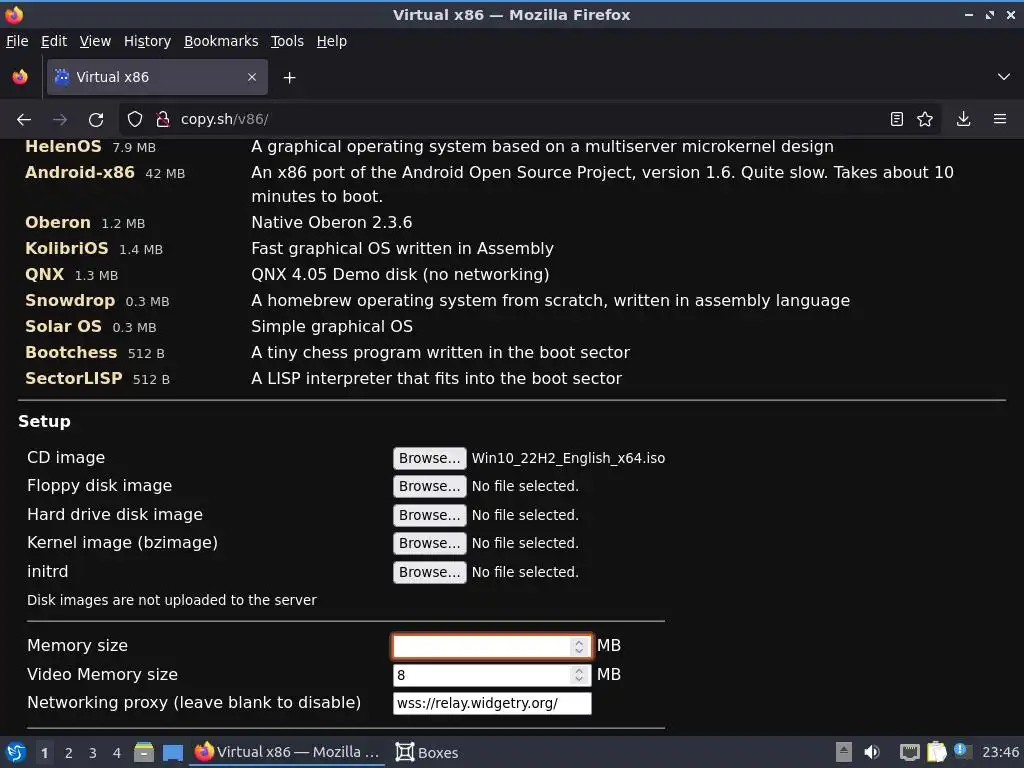Viewport: 1024px width, 768px height.
Task: Open Firefox View pinned icon
Action: 20,77
